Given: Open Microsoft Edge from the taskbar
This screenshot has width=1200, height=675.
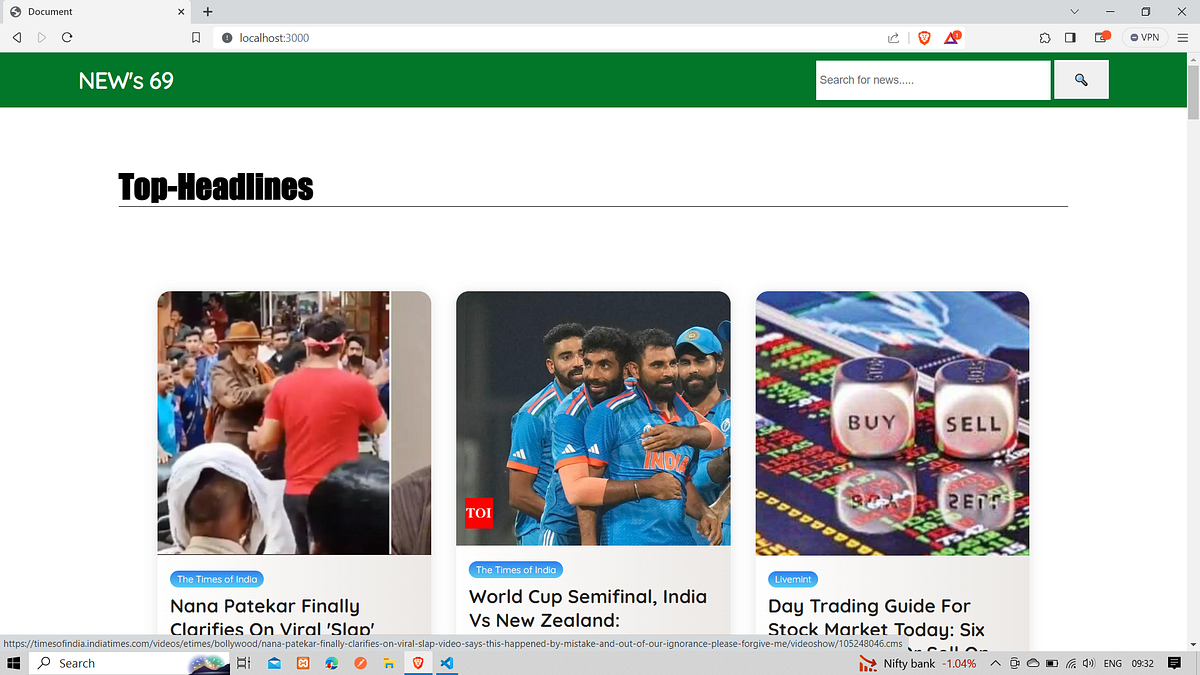Looking at the screenshot, I should (331, 663).
